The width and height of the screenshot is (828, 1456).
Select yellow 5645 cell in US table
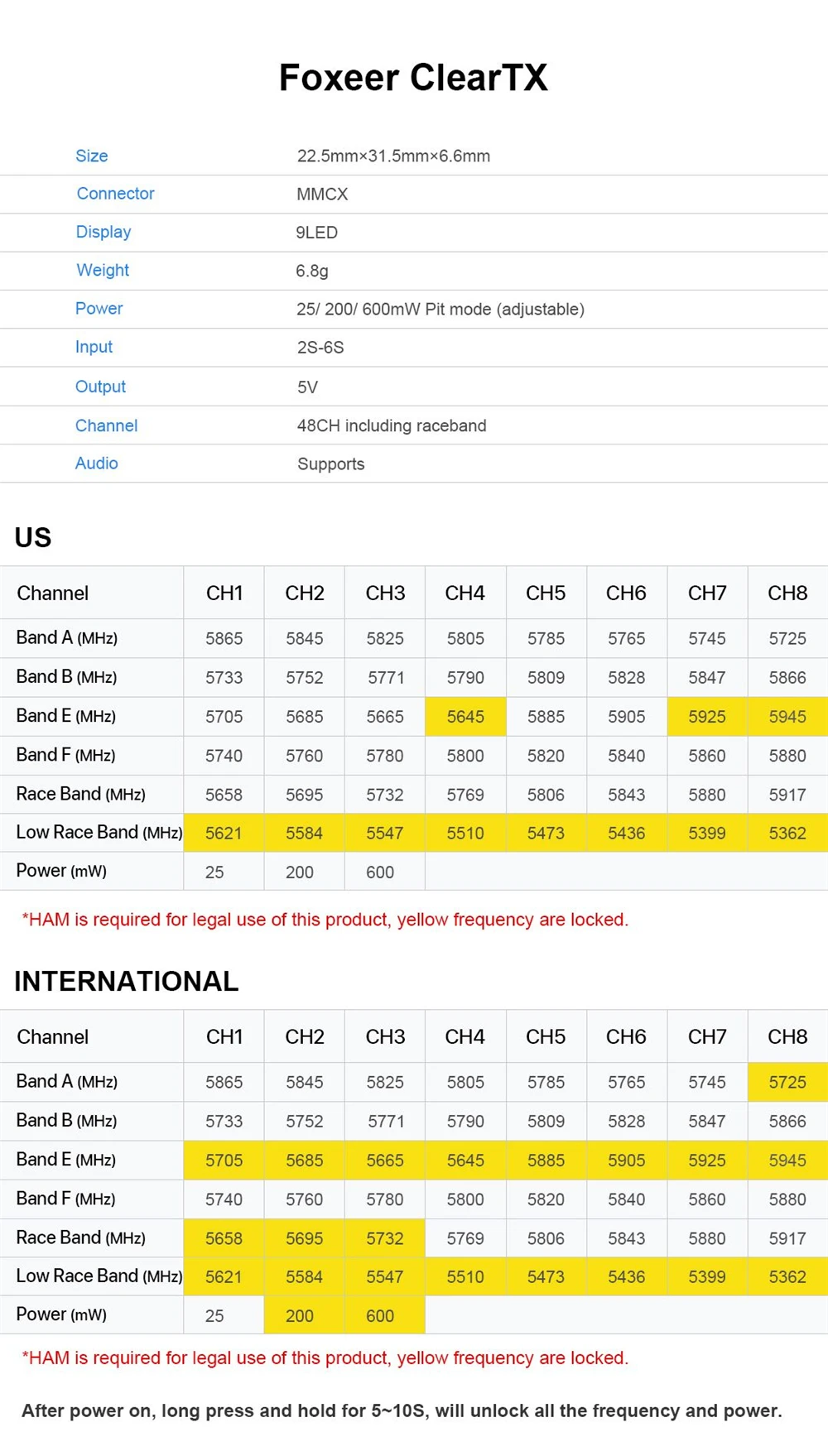click(x=465, y=717)
